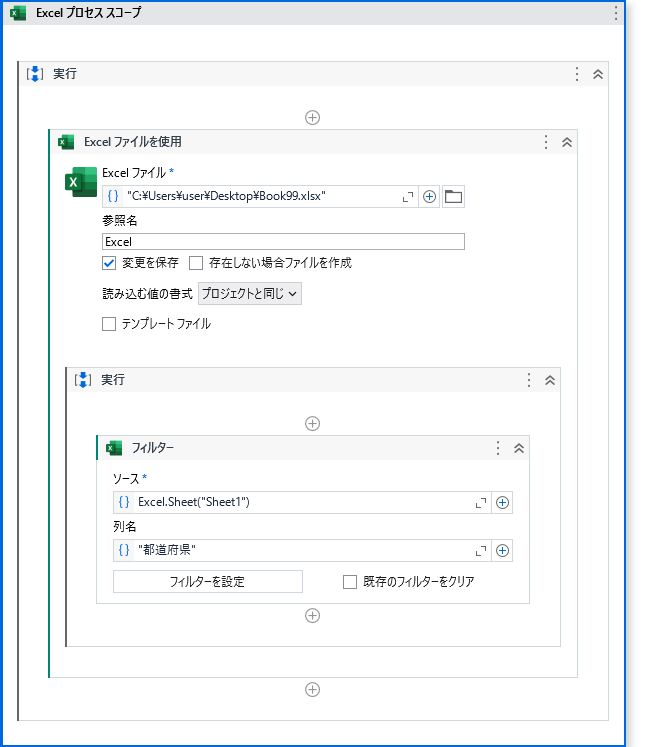Open Excel ファイルを使用 options menu

546,142
